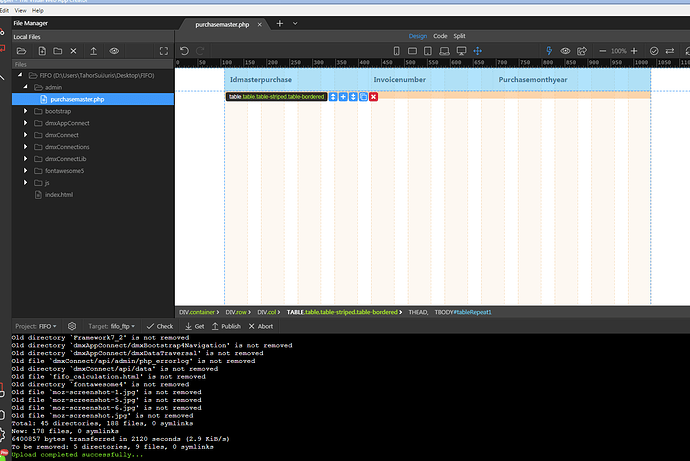Open the Target fifo_ftp dropdown

pyautogui.click(x=112, y=326)
